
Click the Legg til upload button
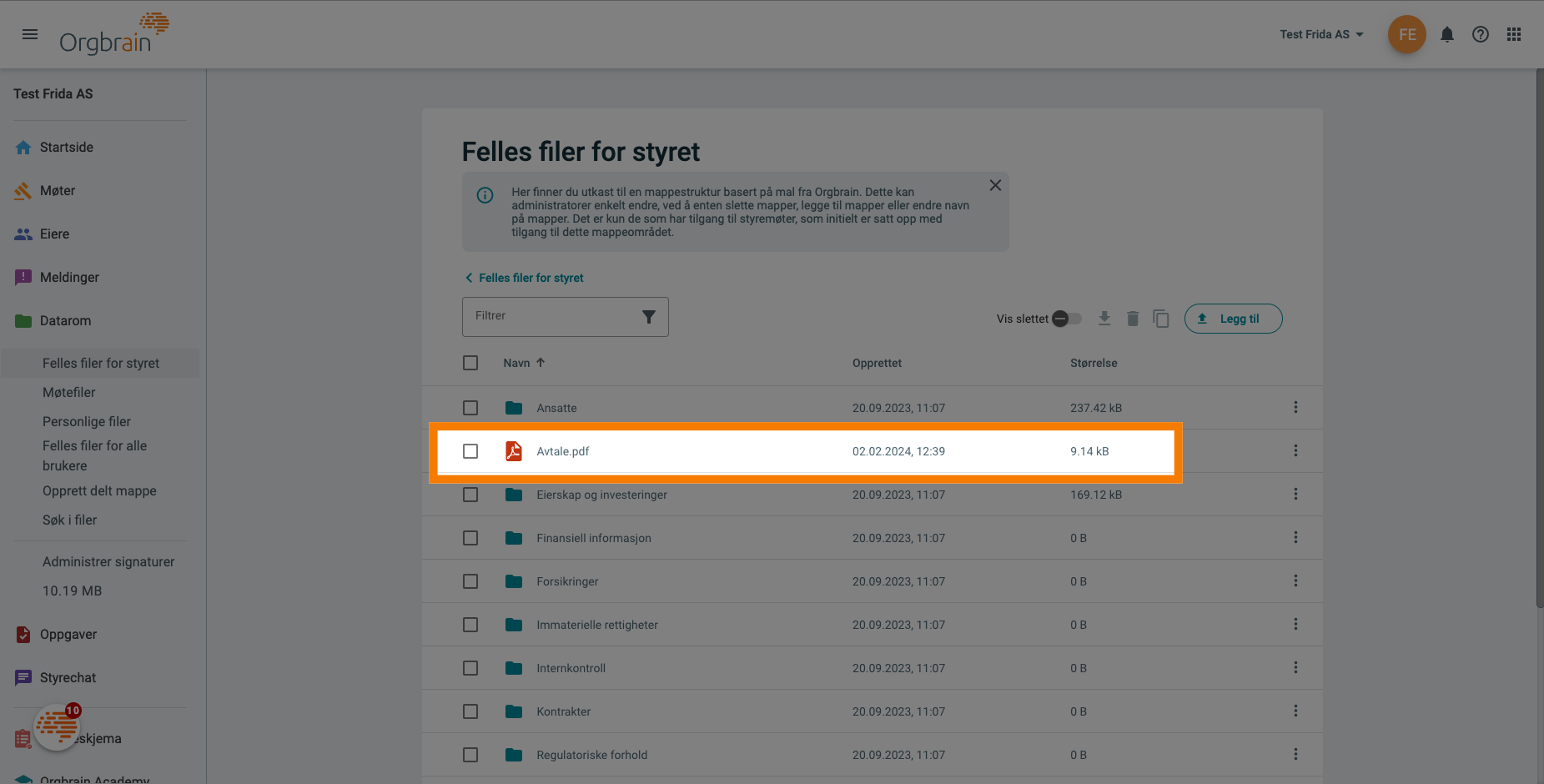[1233, 319]
